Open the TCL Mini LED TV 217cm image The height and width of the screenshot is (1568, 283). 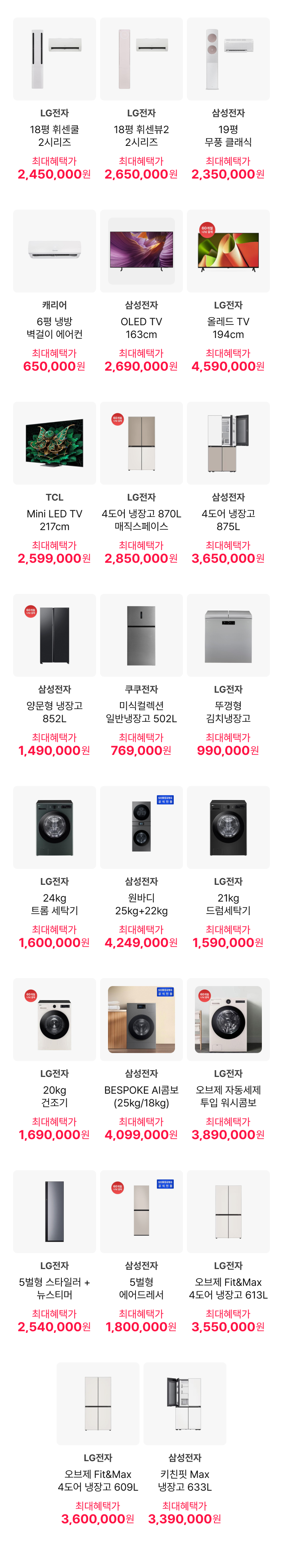coord(55,443)
